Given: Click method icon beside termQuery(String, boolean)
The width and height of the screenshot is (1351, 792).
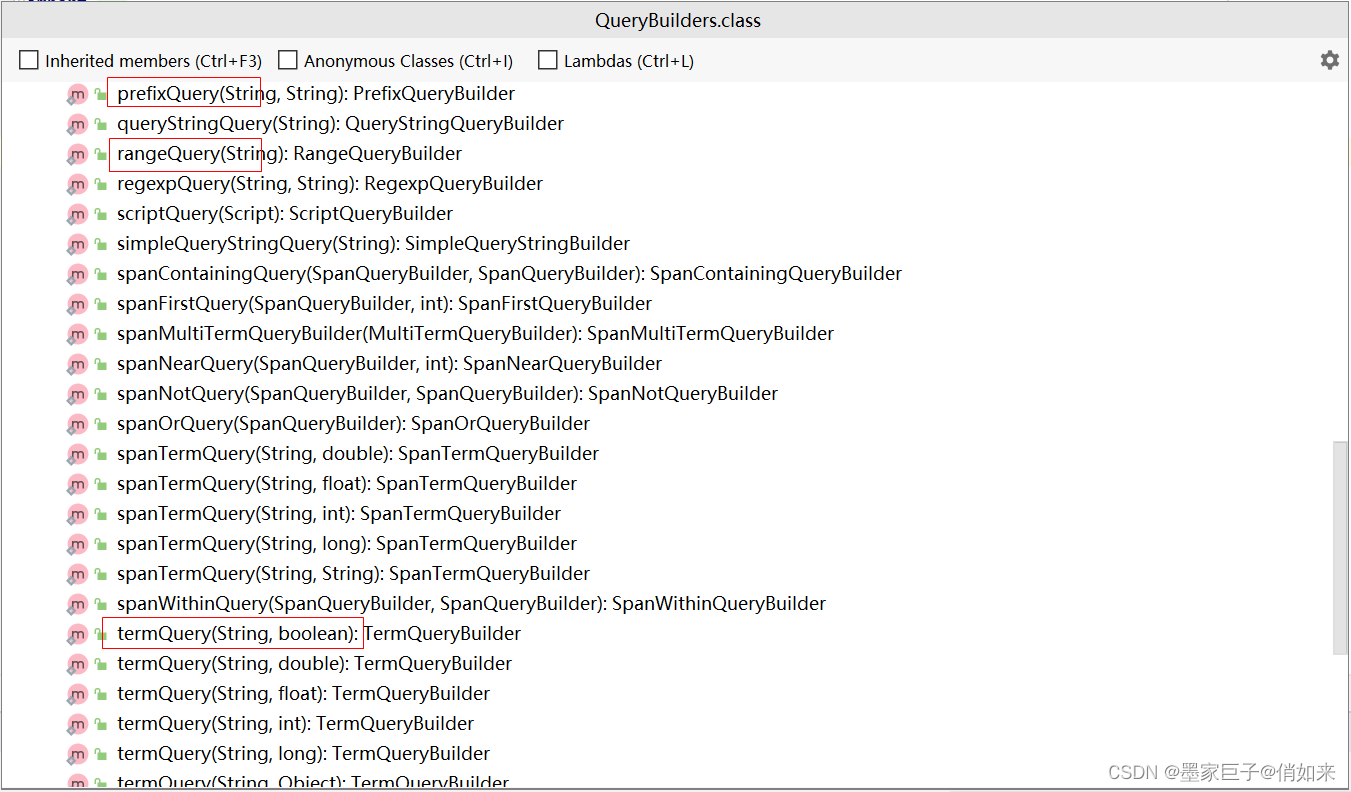Looking at the screenshot, I should [78, 635].
